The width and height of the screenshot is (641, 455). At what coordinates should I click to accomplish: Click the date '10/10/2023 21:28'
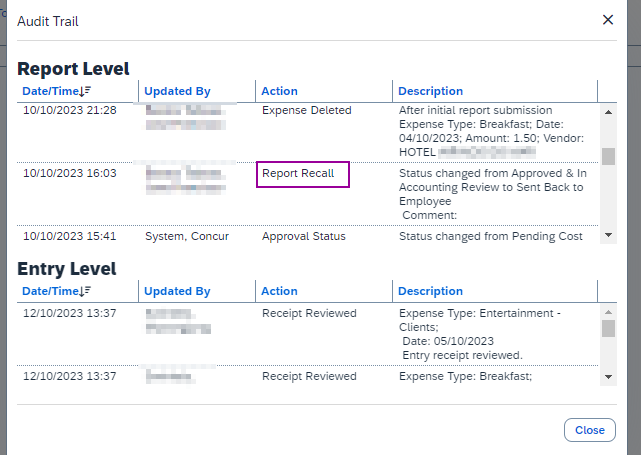coord(70,110)
